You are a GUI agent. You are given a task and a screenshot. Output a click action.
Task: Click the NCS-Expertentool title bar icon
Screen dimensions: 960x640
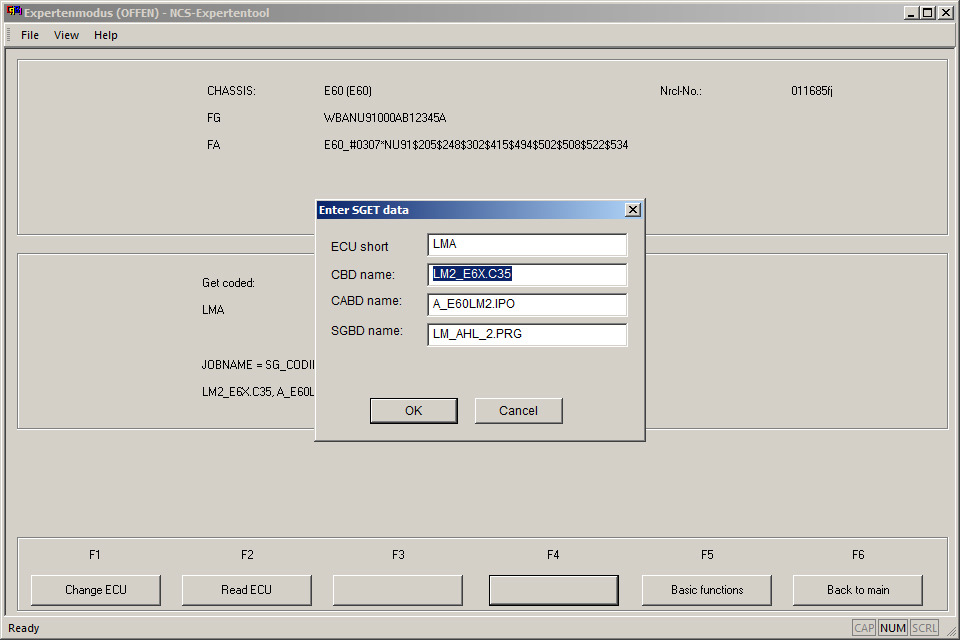13,12
